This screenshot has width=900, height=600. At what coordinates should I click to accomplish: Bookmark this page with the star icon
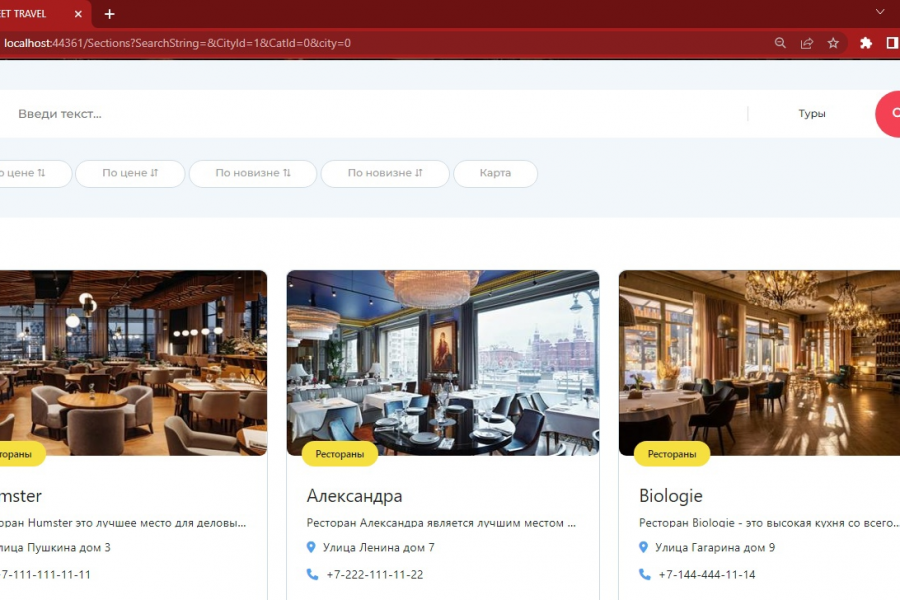(833, 43)
